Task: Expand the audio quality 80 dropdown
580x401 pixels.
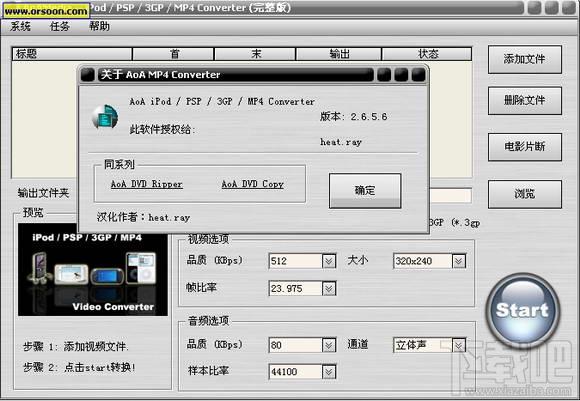Action: [329, 346]
